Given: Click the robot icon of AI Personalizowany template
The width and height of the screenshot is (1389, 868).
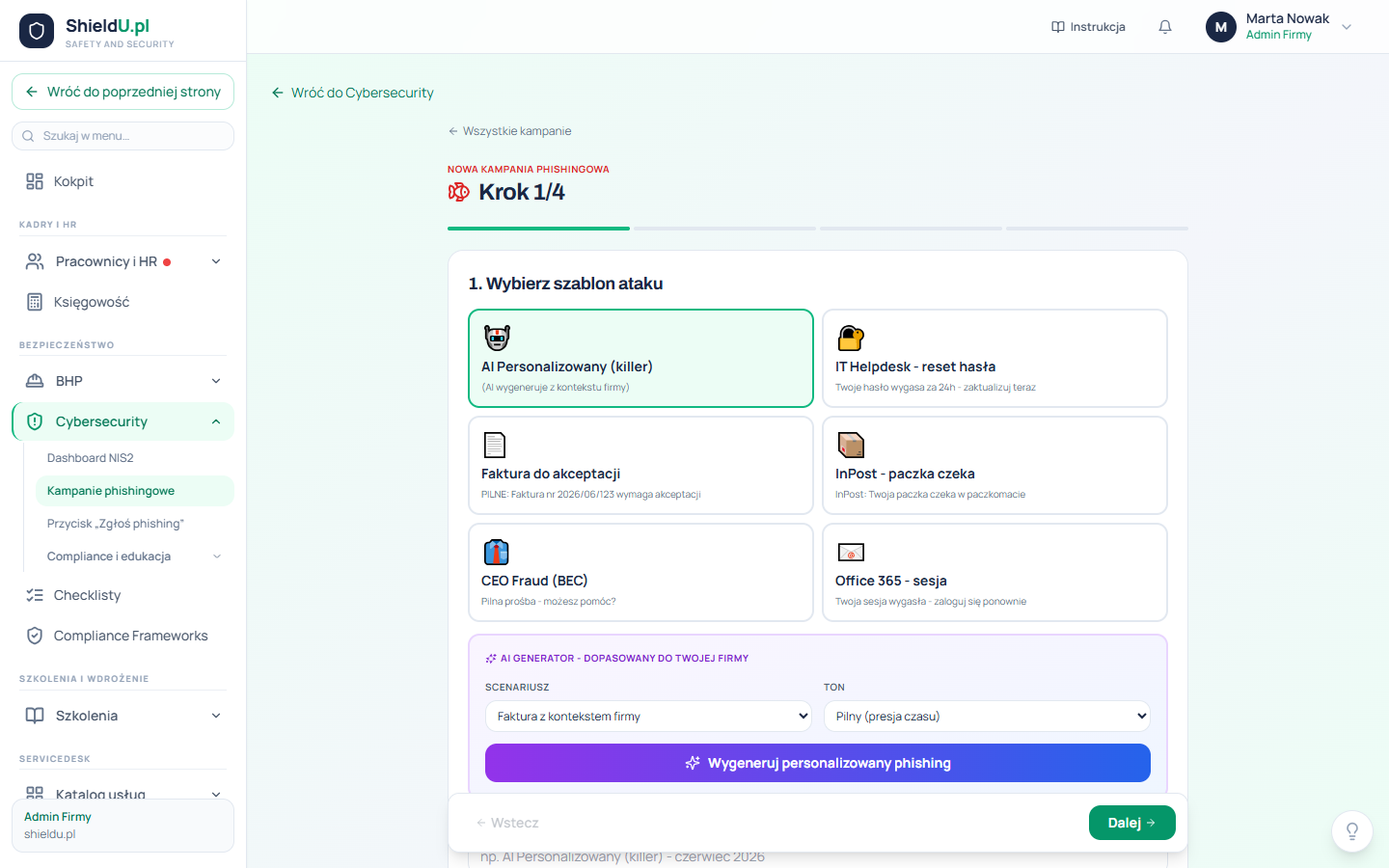Looking at the screenshot, I should (497, 338).
